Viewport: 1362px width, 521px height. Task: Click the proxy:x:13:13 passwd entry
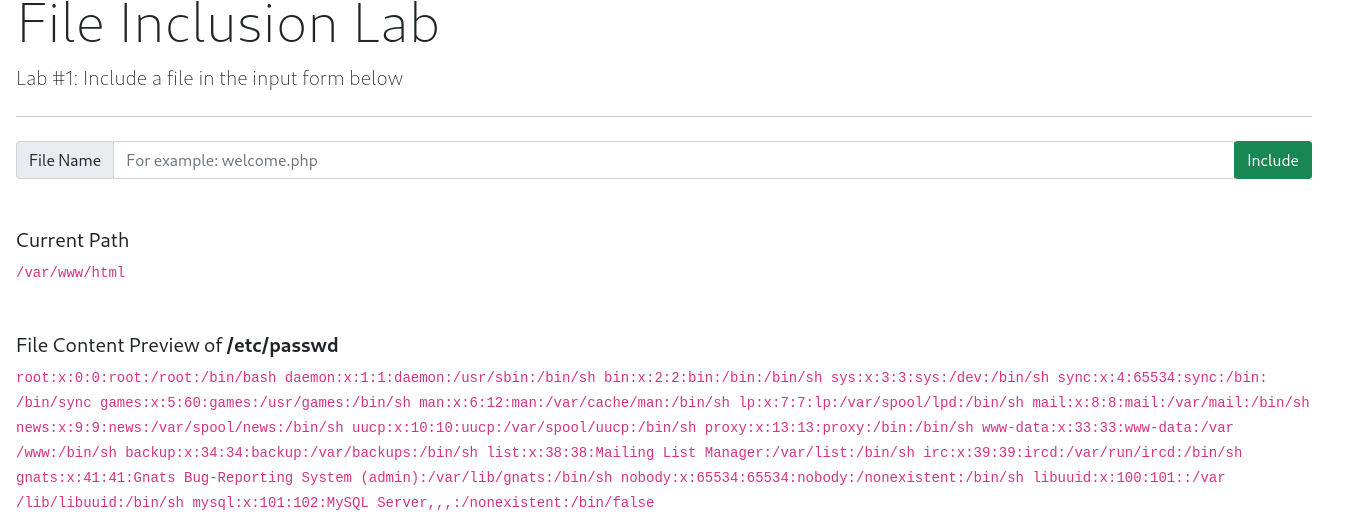coord(839,428)
